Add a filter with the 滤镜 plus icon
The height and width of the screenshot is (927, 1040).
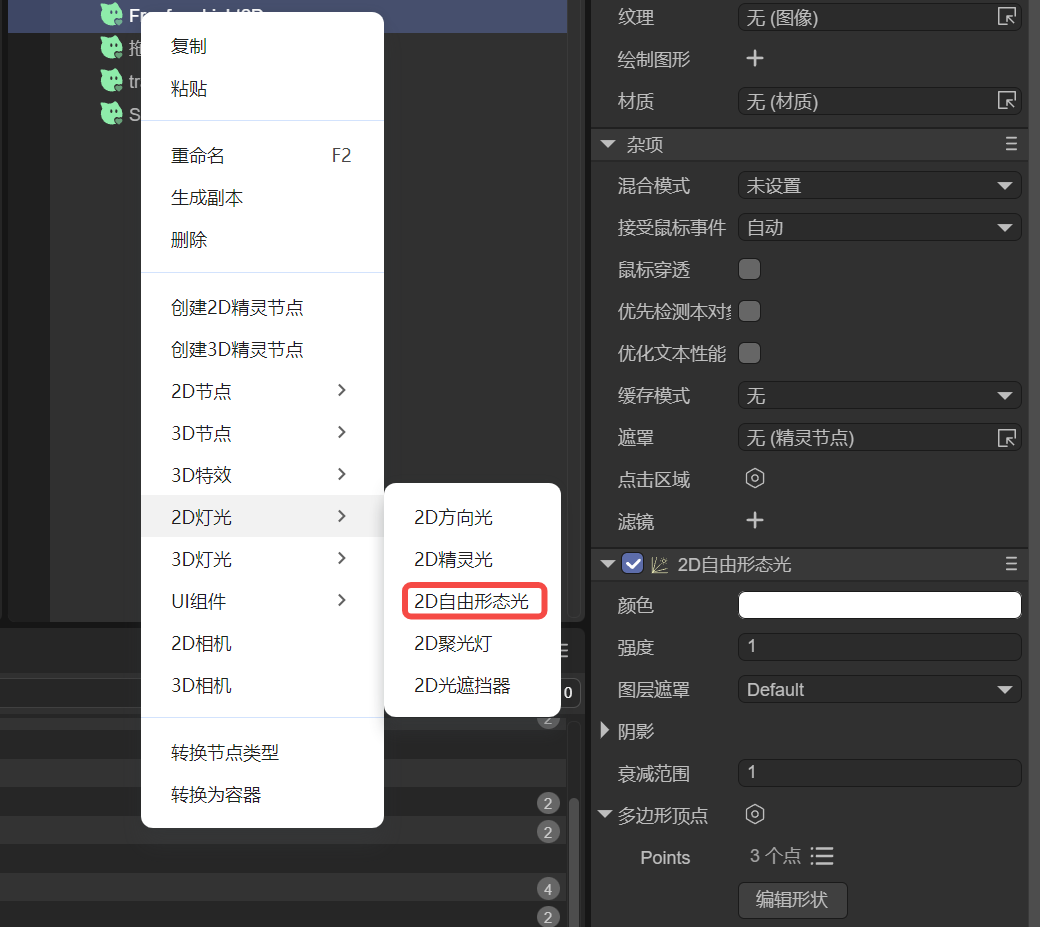(x=755, y=521)
